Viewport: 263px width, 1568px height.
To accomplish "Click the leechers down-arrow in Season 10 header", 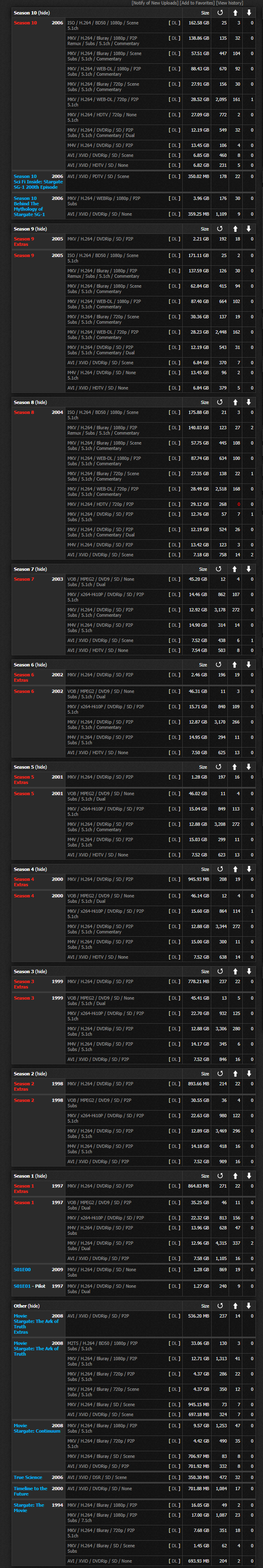I will pos(249,13).
